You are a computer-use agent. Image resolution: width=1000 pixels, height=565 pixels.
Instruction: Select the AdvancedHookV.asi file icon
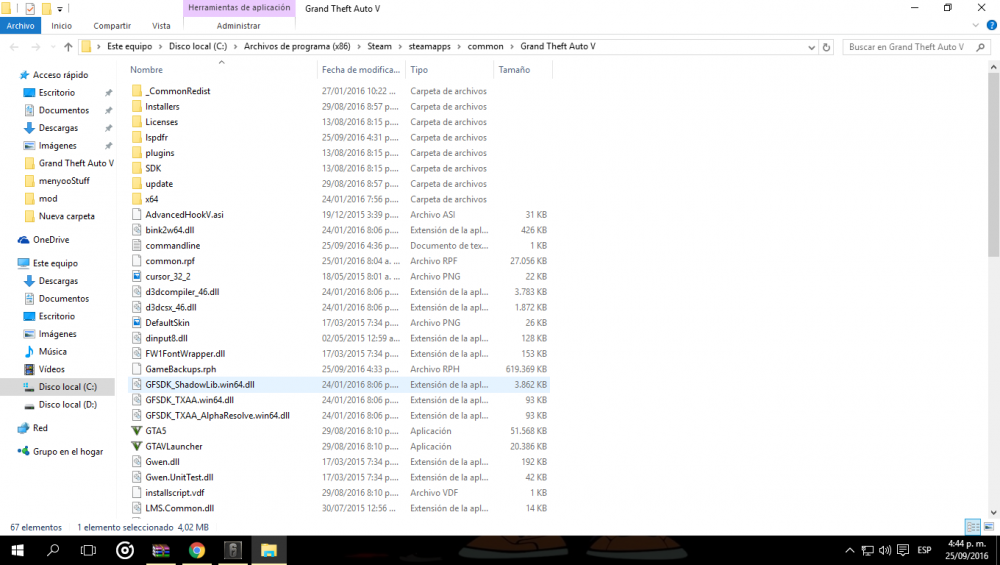(136, 215)
